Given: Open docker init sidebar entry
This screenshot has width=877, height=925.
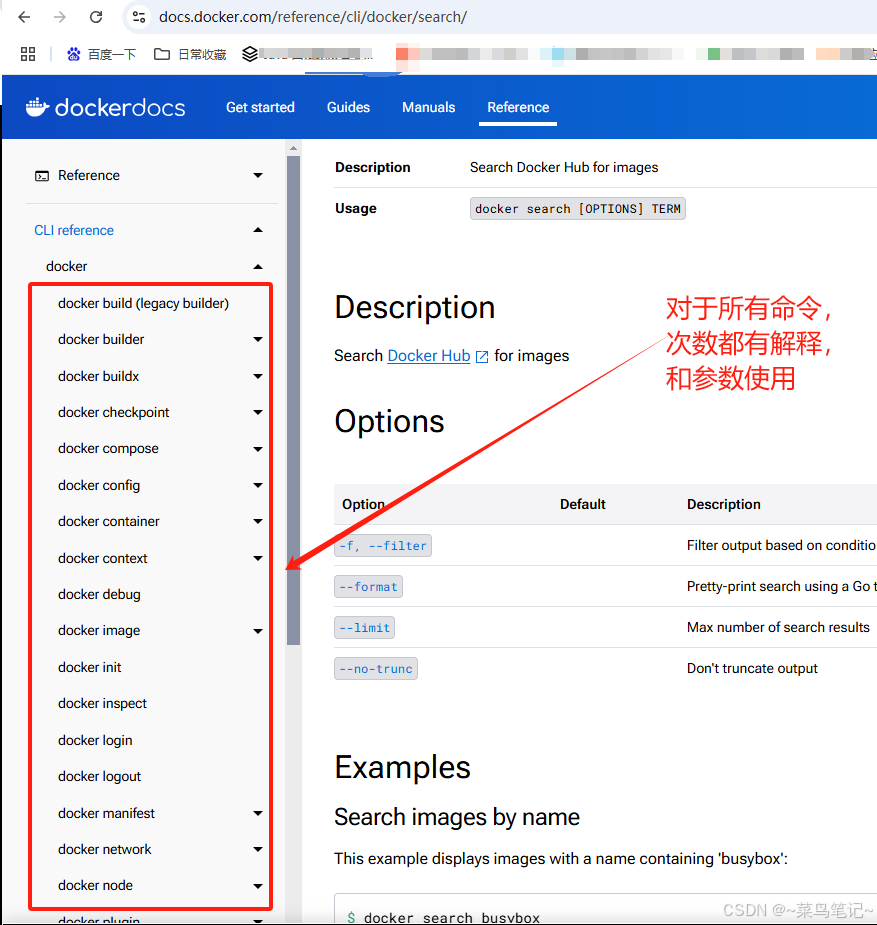Looking at the screenshot, I should tap(90, 667).
